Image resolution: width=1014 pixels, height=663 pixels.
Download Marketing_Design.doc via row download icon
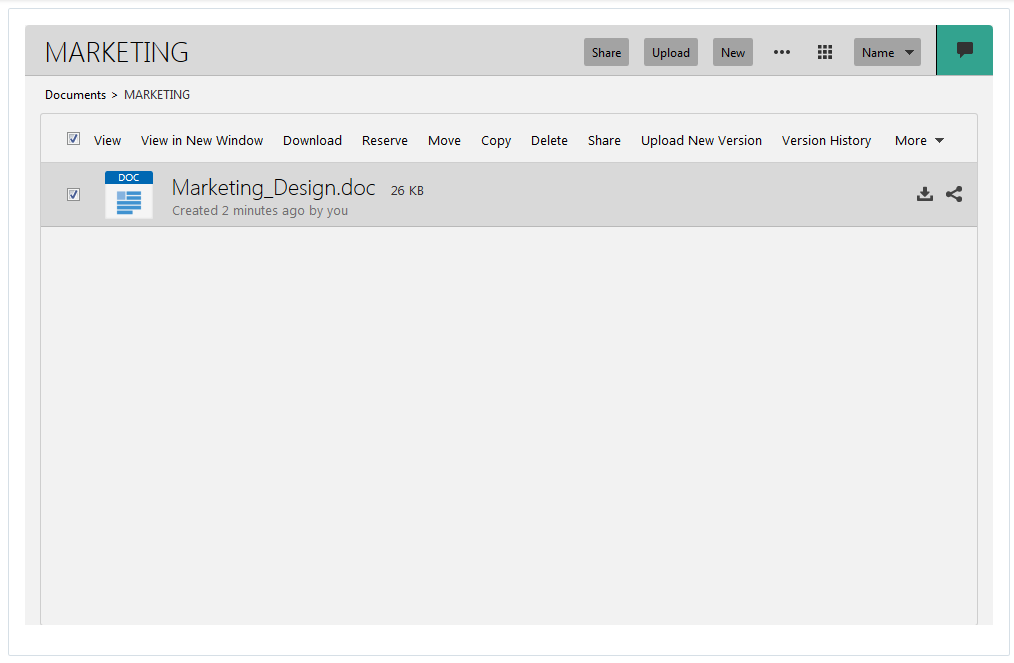click(925, 194)
